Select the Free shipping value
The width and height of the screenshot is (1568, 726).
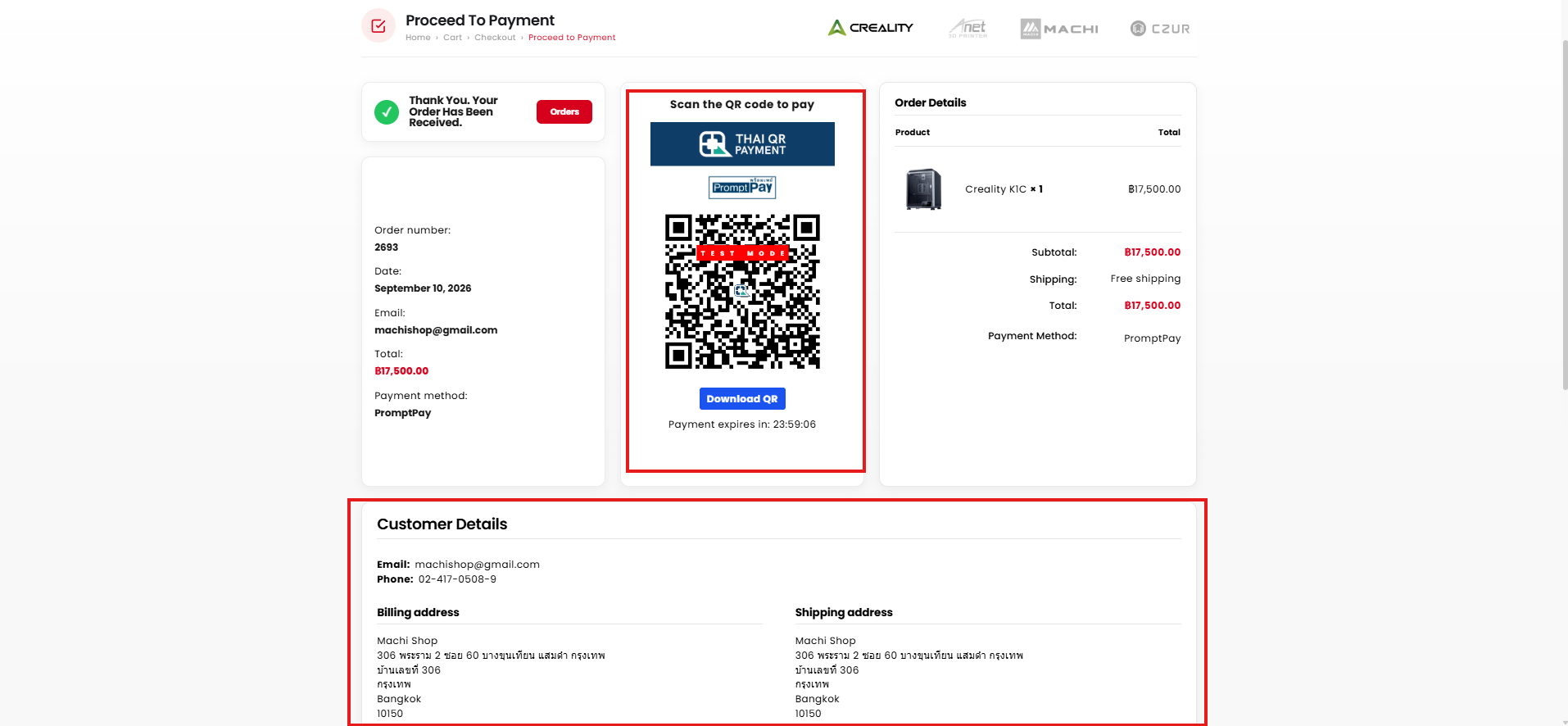[x=1146, y=279]
